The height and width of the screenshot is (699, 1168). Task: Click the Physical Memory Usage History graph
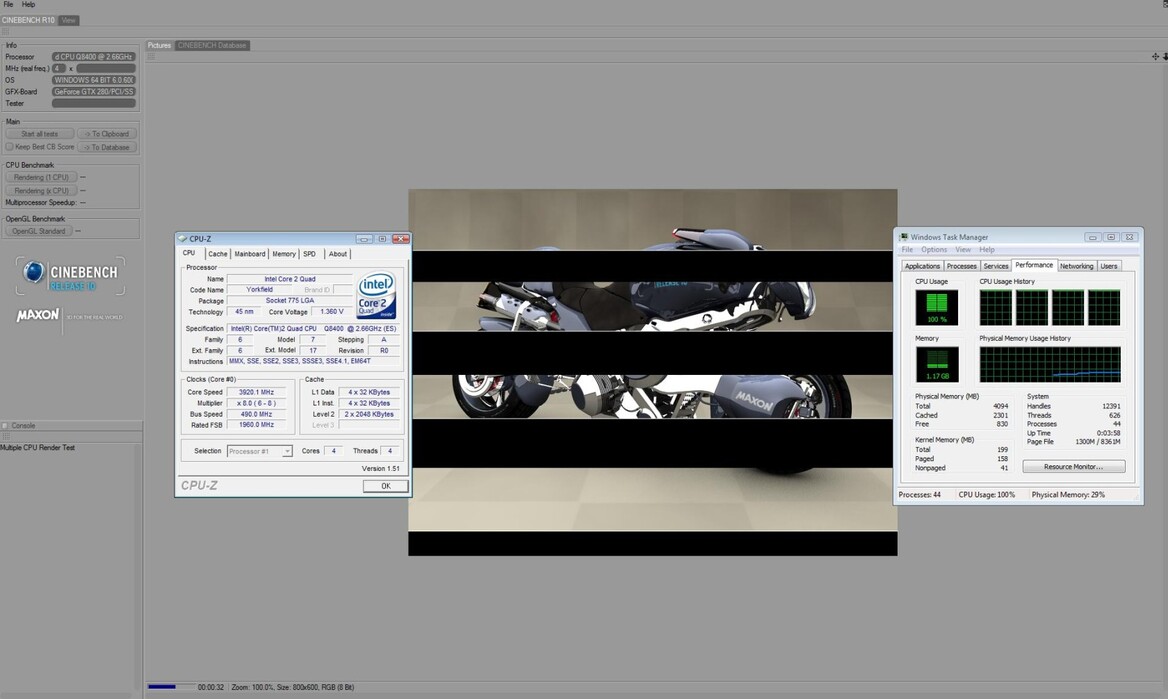click(x=1050, y=364)
